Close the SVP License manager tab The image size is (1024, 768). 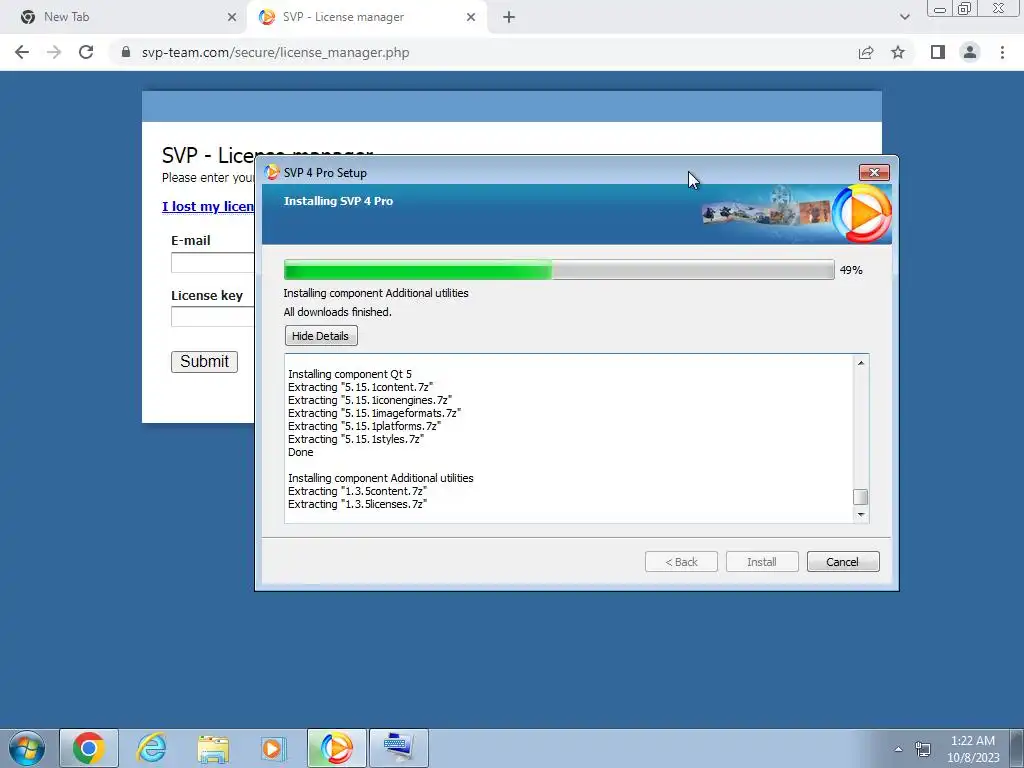tap(471, 17)
